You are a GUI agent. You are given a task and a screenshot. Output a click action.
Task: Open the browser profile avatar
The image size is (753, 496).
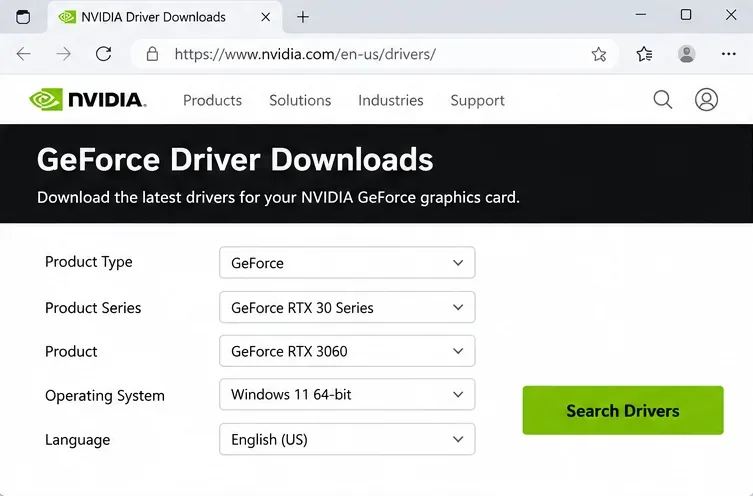[687, 54]
